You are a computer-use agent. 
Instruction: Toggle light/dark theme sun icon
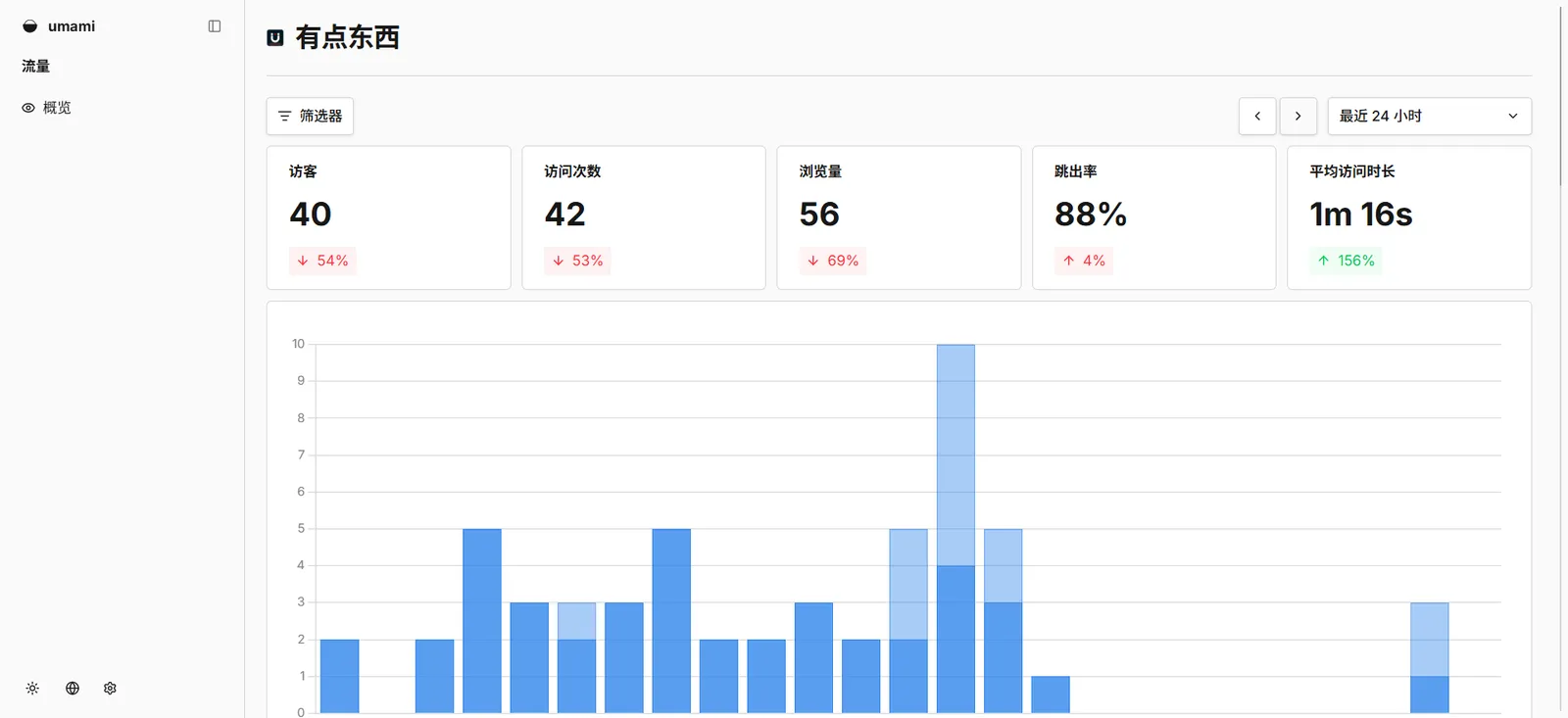coord(32,689)
